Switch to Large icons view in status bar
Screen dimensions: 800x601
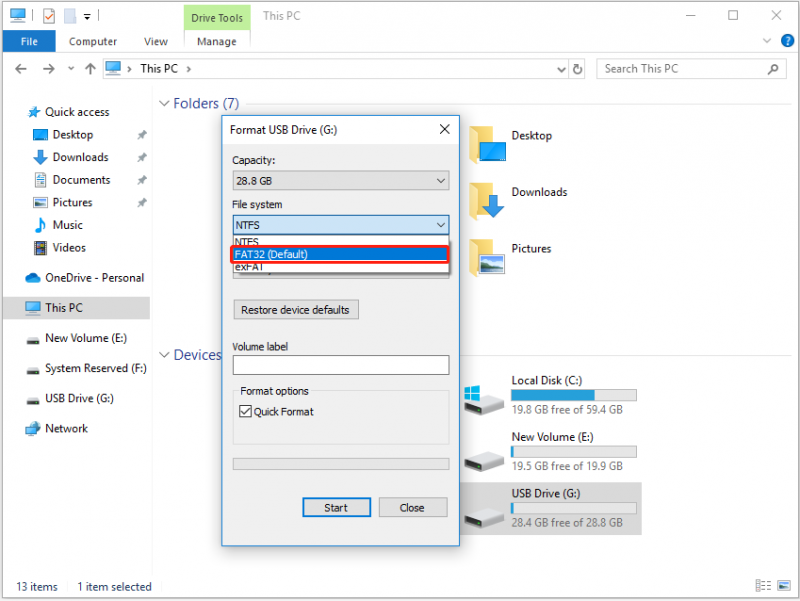[x=784, y=585]
